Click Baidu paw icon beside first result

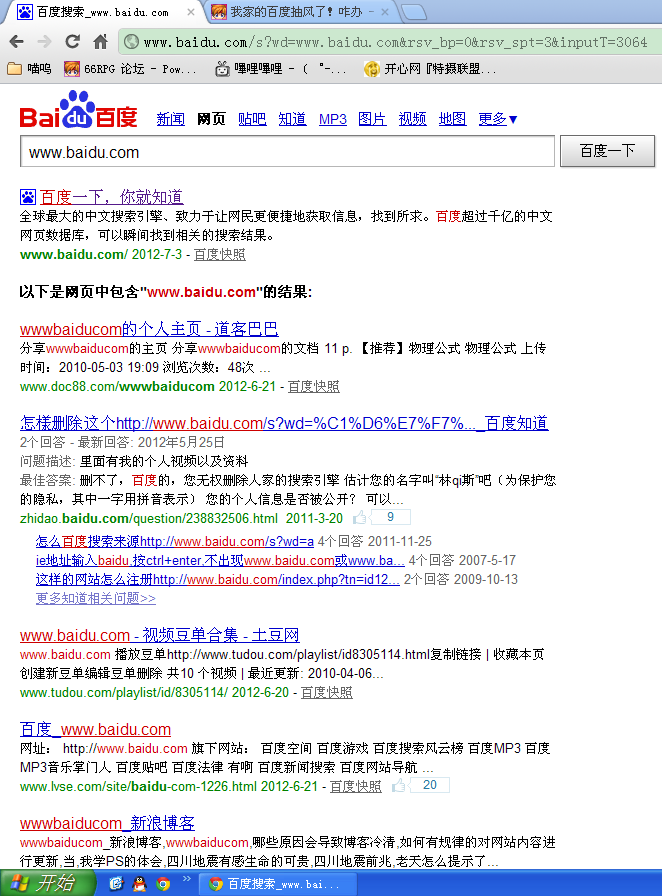27,197
